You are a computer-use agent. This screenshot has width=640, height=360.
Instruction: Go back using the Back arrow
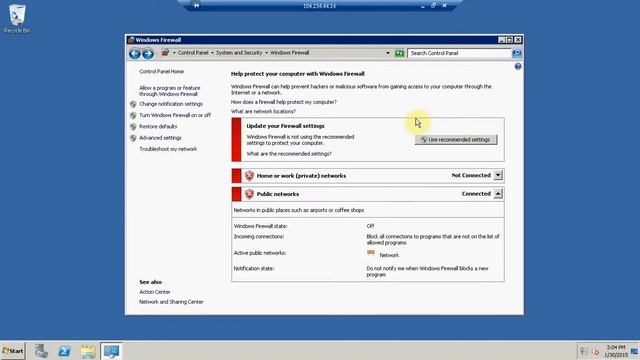point(135,53)
